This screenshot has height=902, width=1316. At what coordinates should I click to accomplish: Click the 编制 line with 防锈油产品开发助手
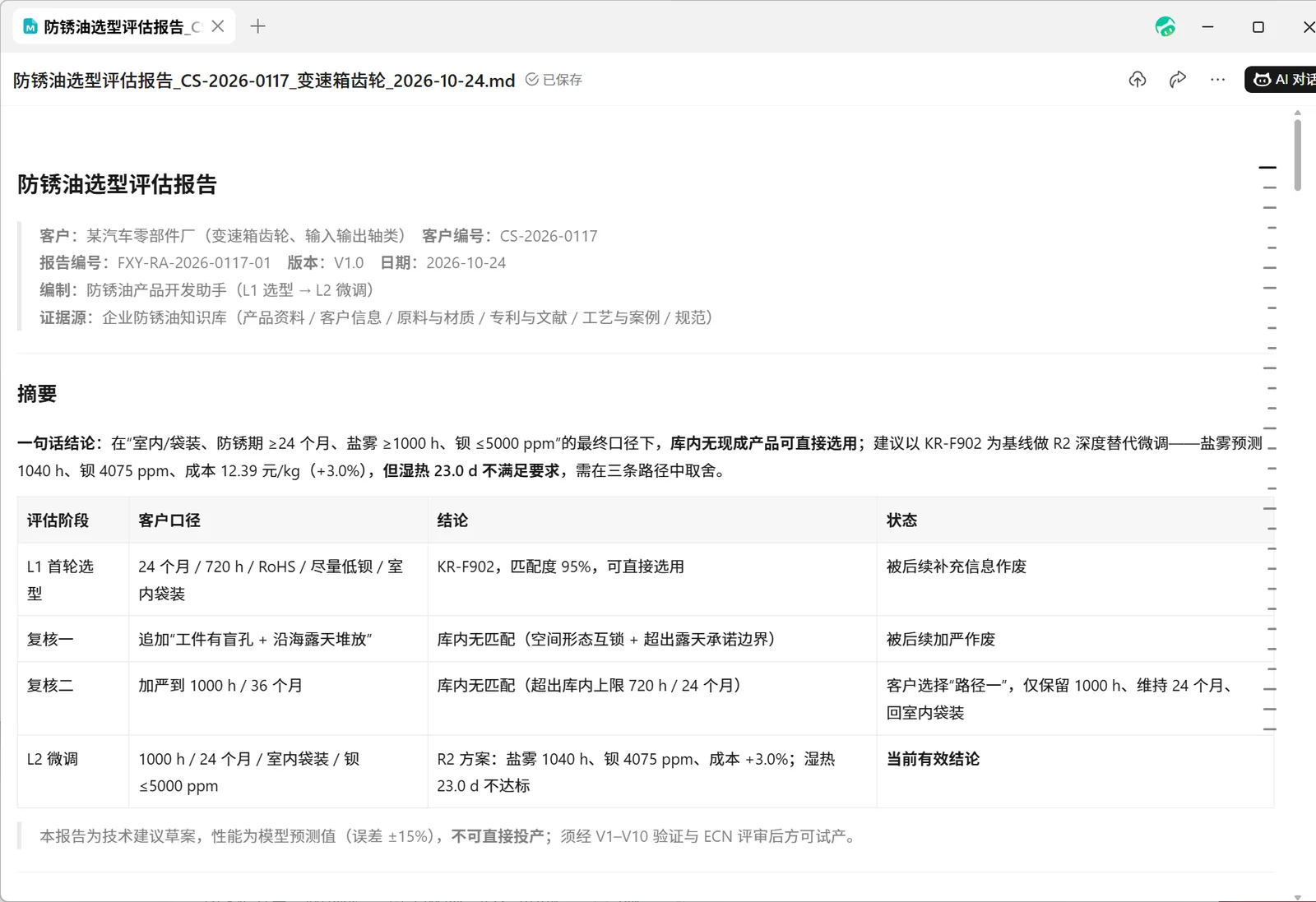tap(209, 290)
